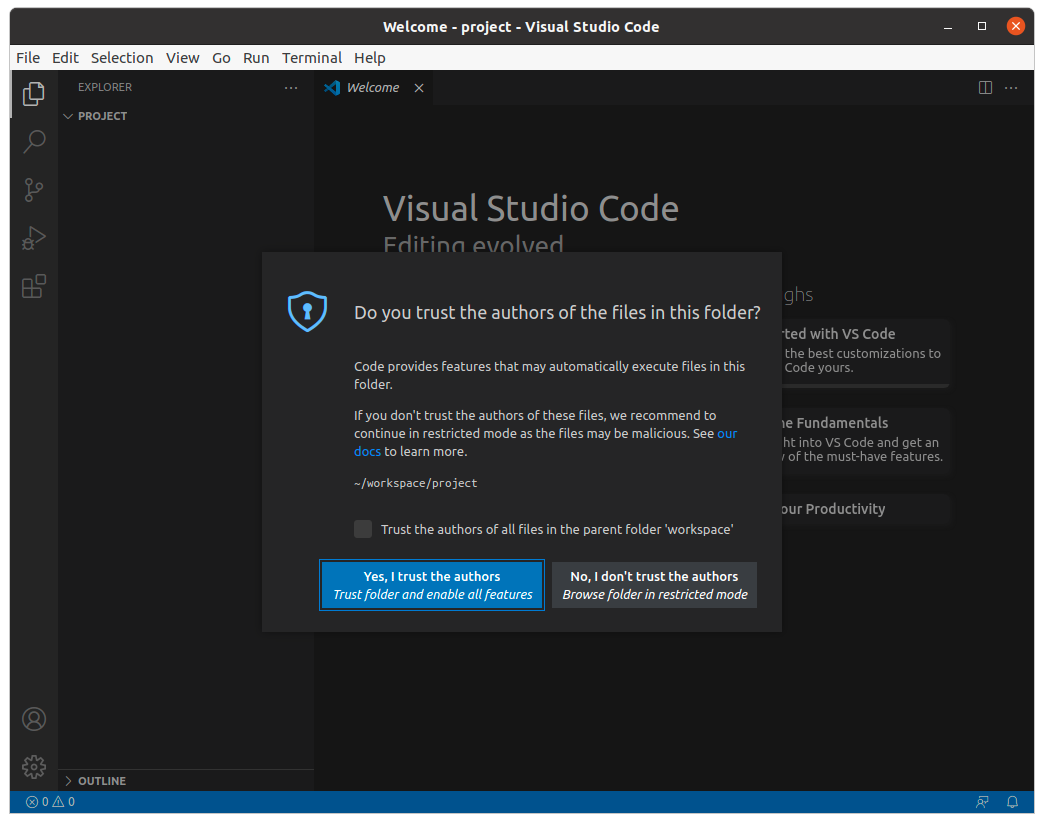
Task: Open the Selection menu
Action: click(122, 58)
